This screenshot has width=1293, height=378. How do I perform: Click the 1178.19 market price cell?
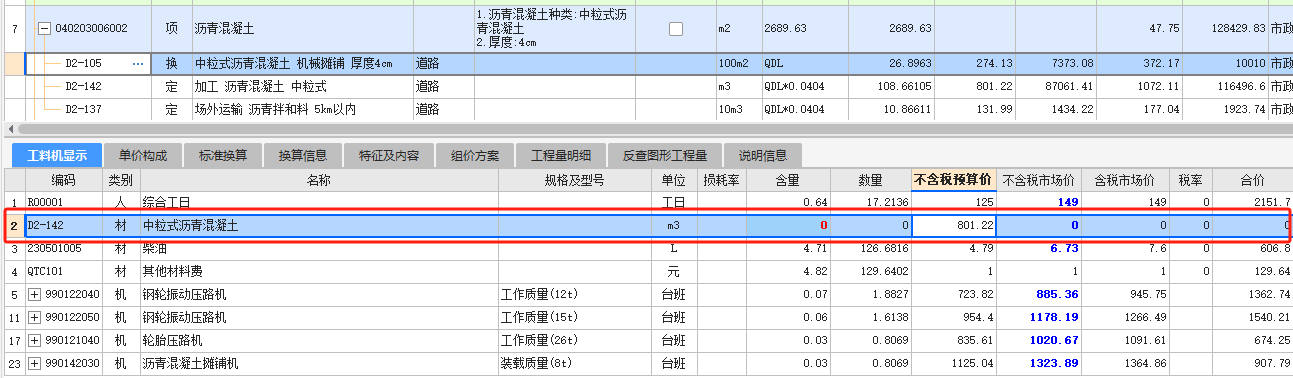pos(1039,317)
